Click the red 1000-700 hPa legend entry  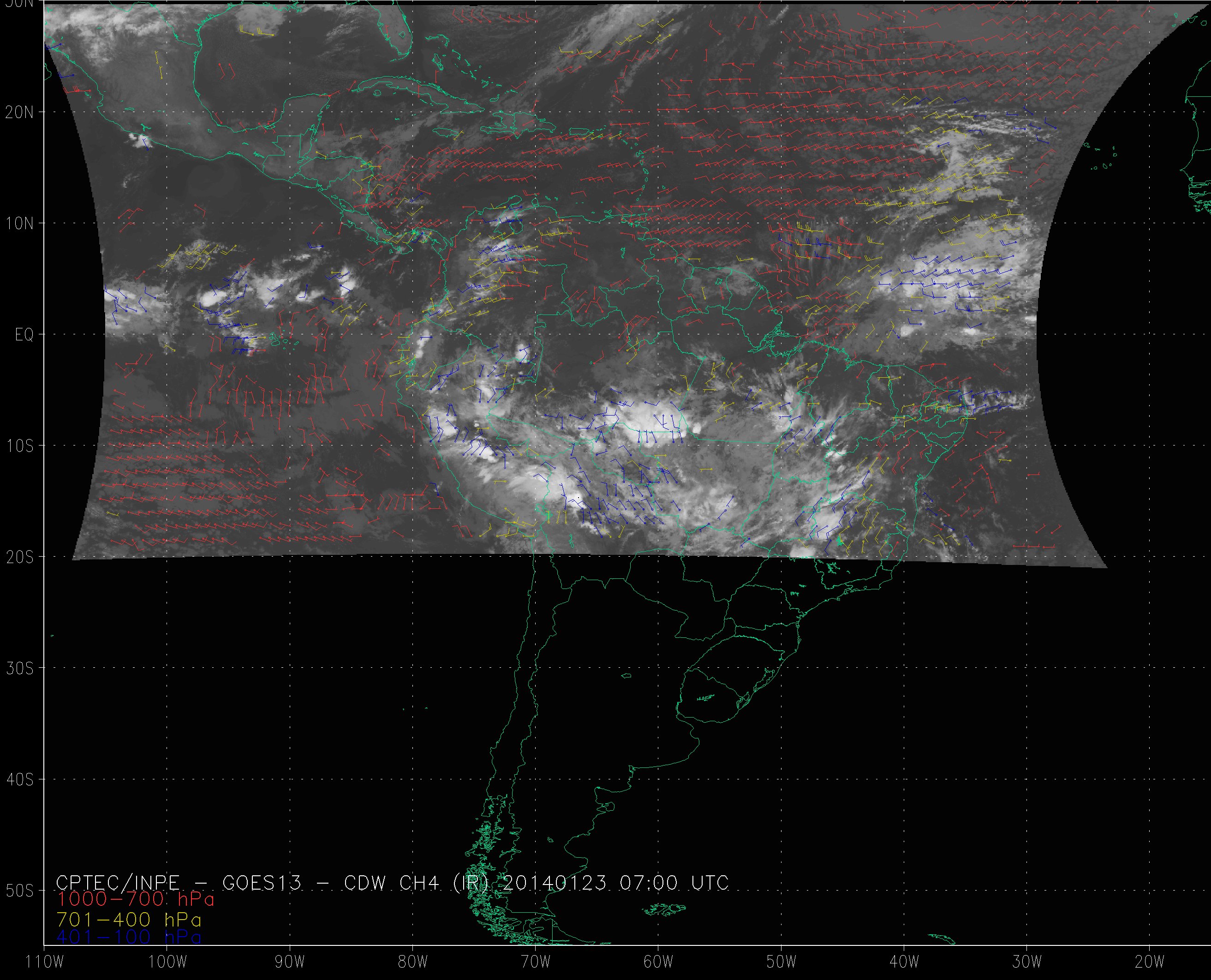pyautogui.click(x=136, y=899)
